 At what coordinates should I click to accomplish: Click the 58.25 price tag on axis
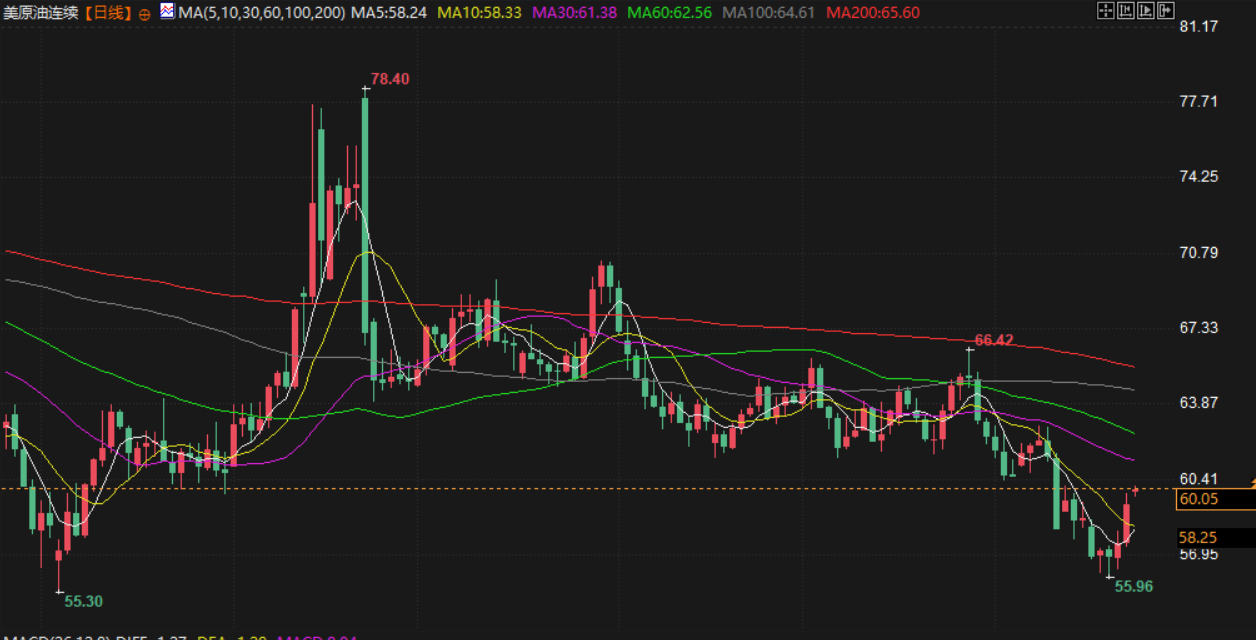(1215, 537)
